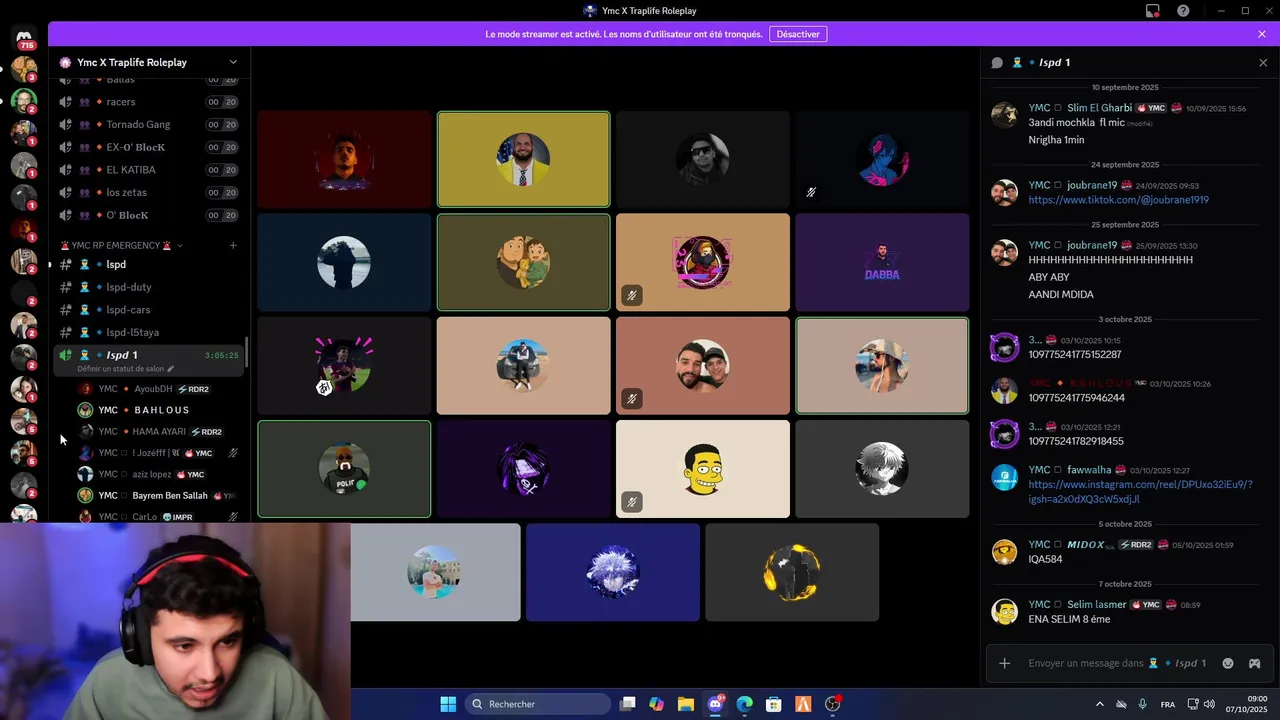The height and width of the screenshot is (720, 1280).
Task: Click the emoji picker in message box
Action: coord(1228,663)
